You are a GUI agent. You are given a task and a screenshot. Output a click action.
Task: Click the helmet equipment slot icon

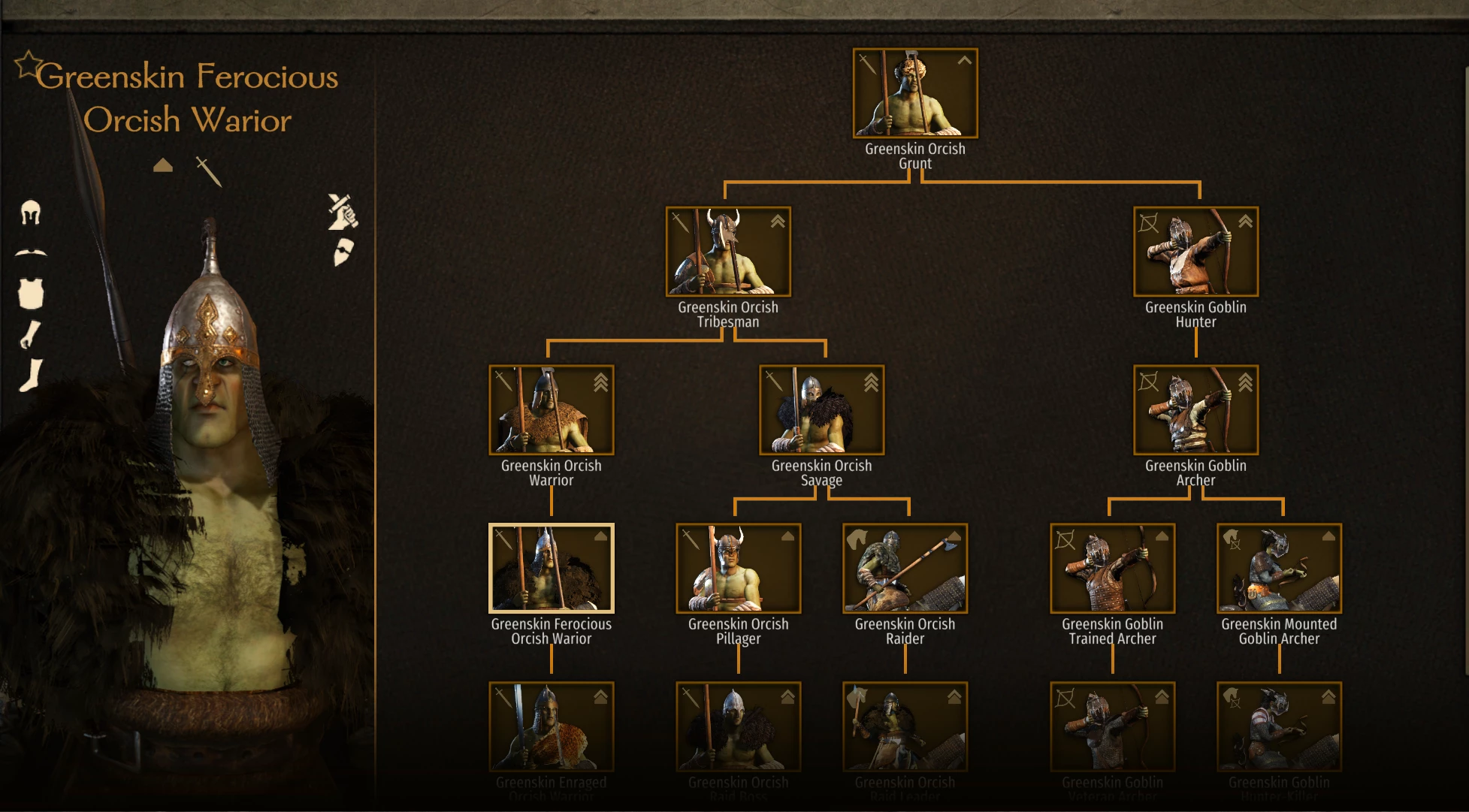(x=30, y=213)
